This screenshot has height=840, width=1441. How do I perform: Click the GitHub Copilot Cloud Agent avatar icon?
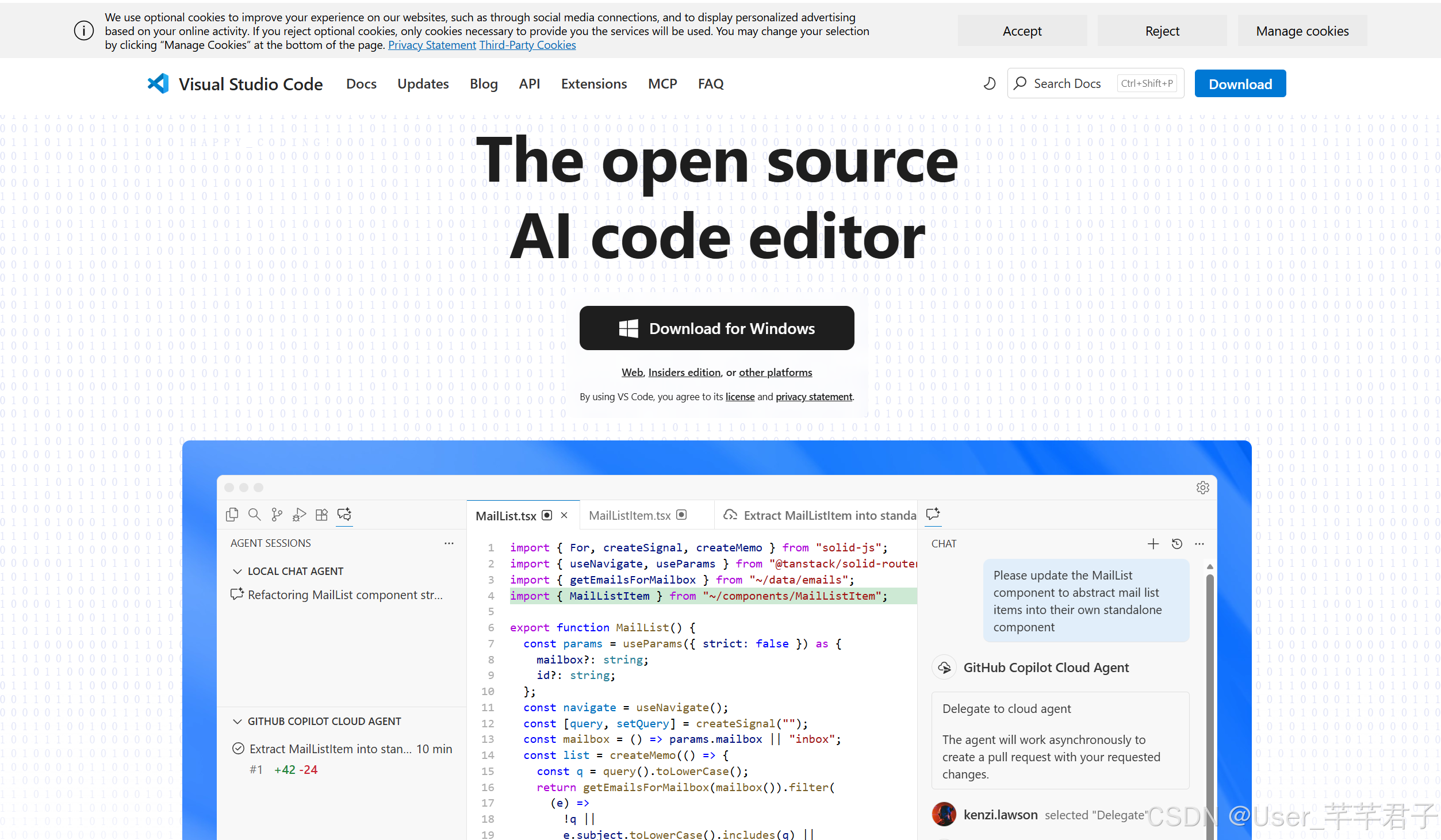(x=944, y=668)
